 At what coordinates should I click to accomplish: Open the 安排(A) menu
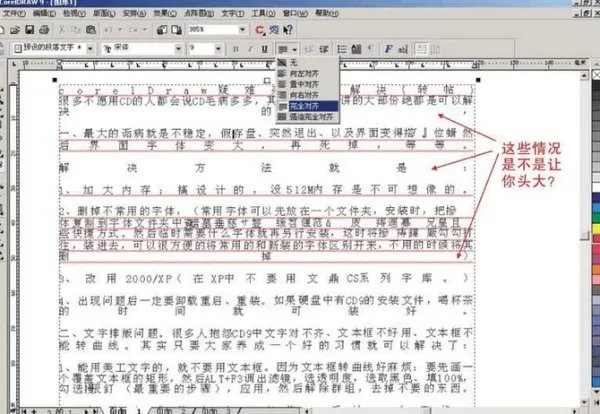(x=134, y=13)
